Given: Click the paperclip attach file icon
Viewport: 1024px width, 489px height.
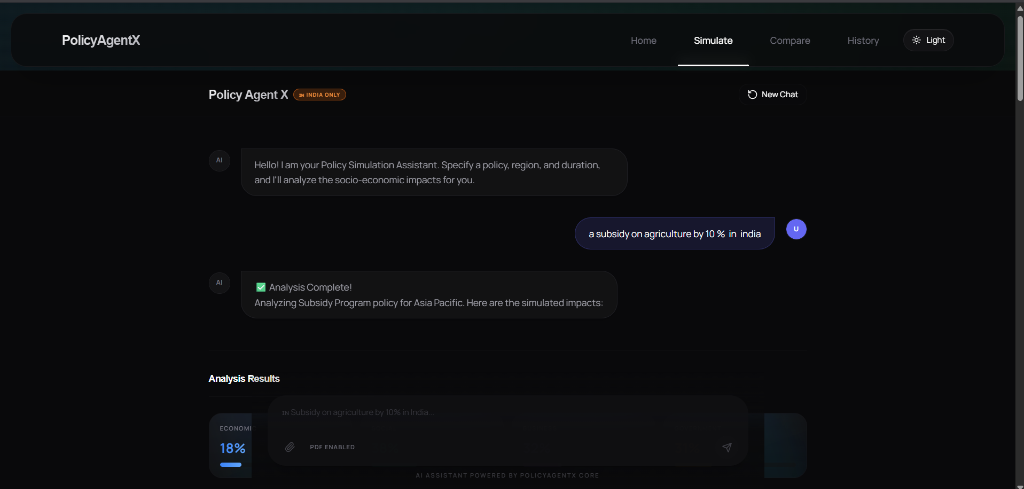Looking at the screenshot, I should click(x=290, y=447).
